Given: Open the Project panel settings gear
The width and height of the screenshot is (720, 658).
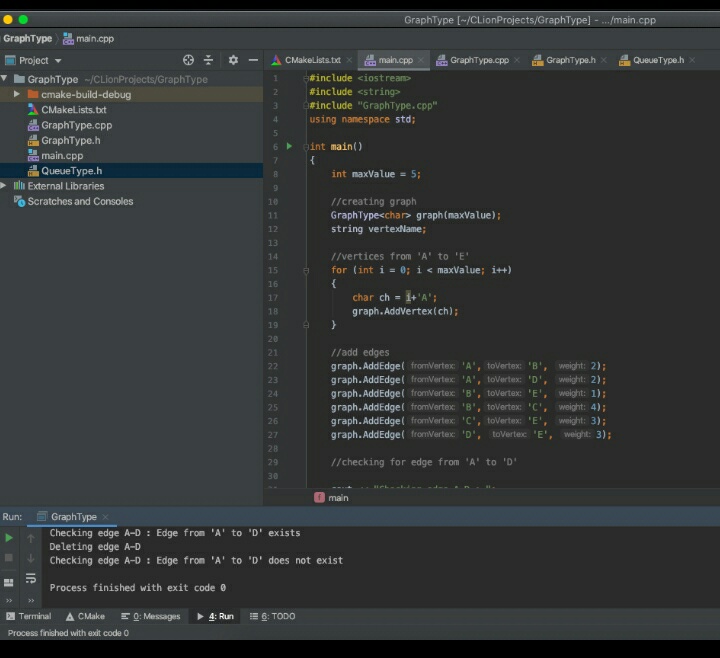Looking at the screenshot, I should (x=233, y=60).
